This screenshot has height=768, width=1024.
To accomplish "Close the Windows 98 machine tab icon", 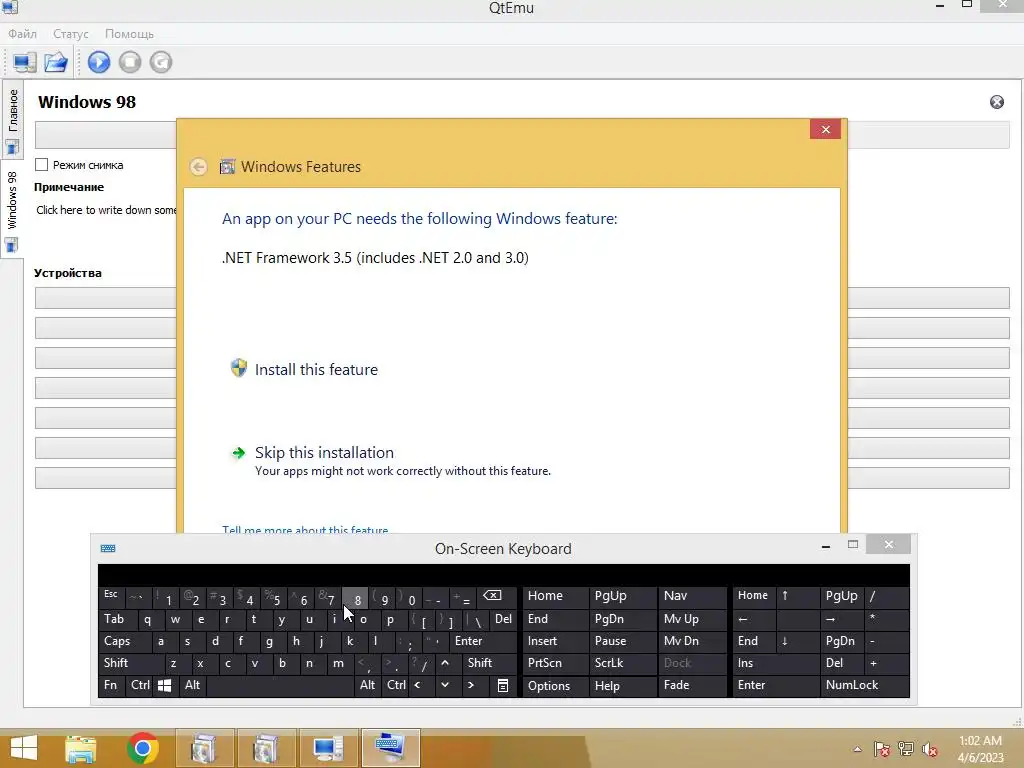I will point(997,102).
